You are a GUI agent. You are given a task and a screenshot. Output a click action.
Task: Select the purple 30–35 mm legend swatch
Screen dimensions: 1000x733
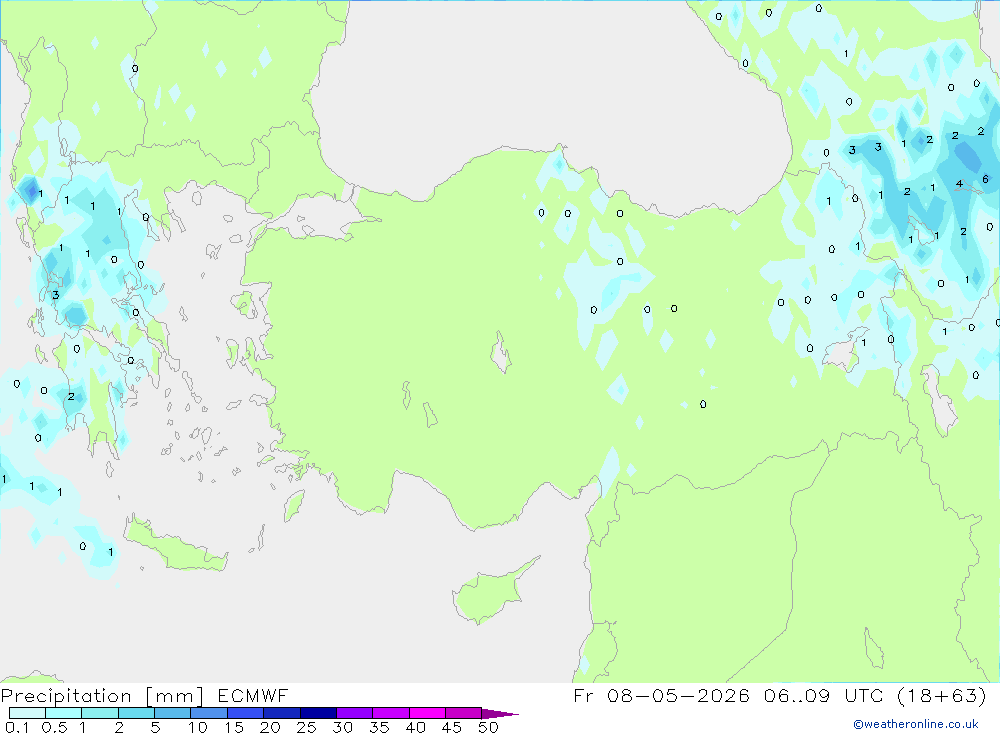354,713
